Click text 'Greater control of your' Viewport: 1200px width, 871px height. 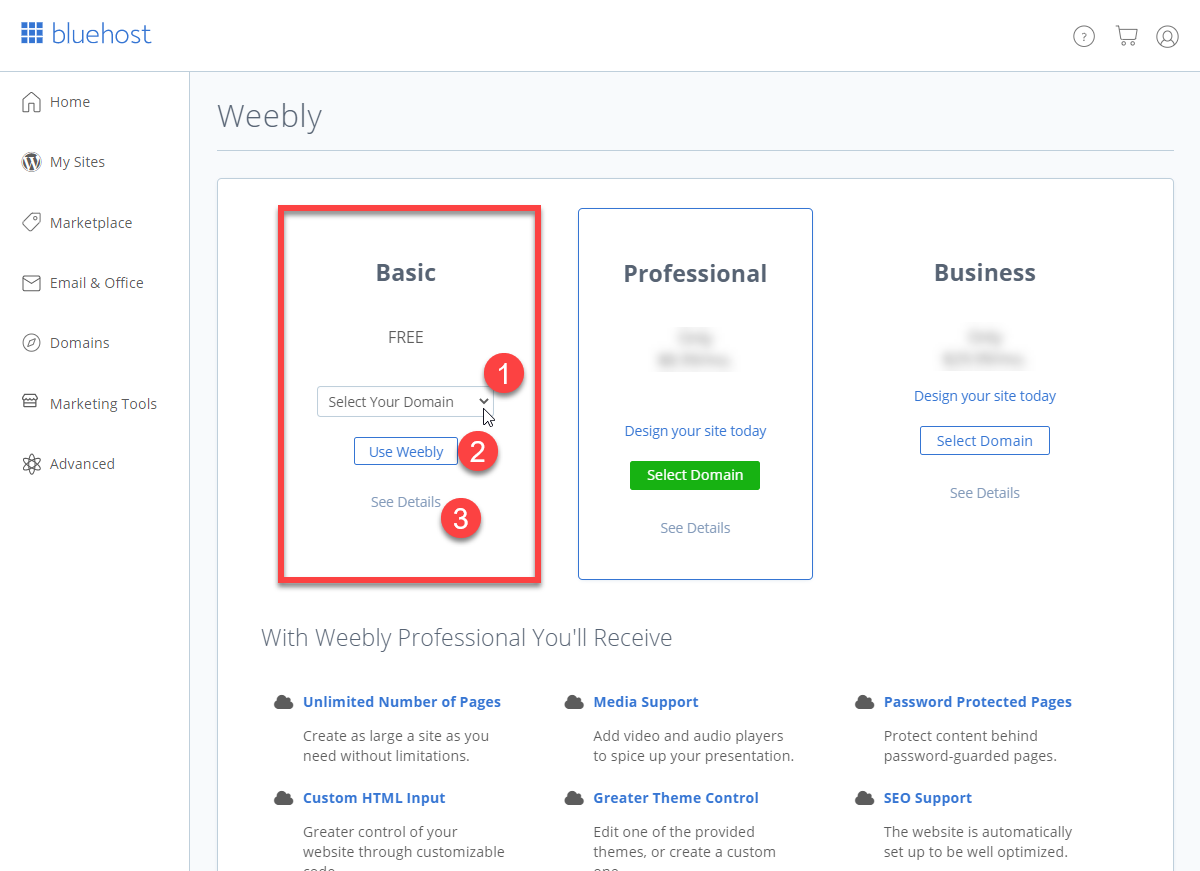(380, 832)
